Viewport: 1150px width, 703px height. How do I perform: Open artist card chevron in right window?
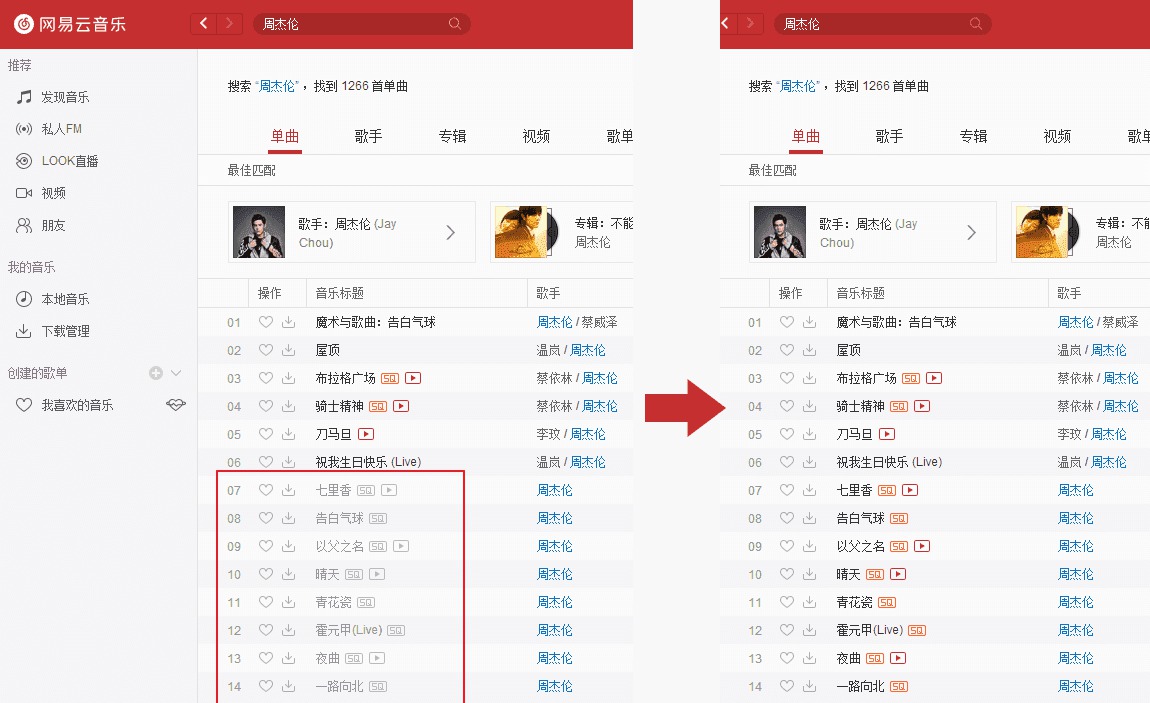pyautogui.click(x=971, y=232)
